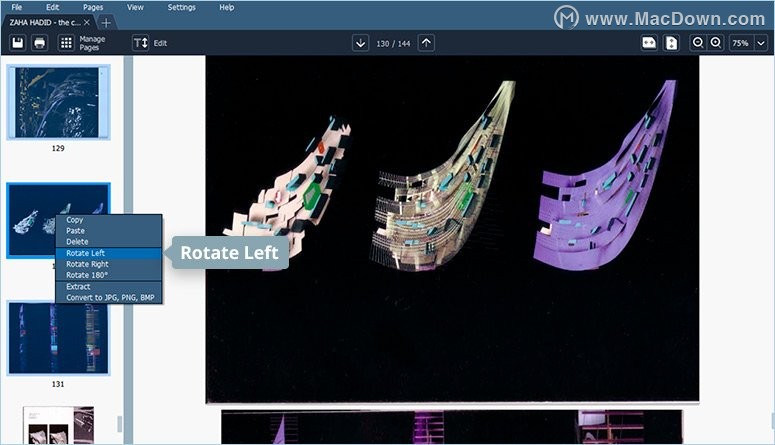Click the page label 131
Screen dimensions: 775x445
point(58,384)
